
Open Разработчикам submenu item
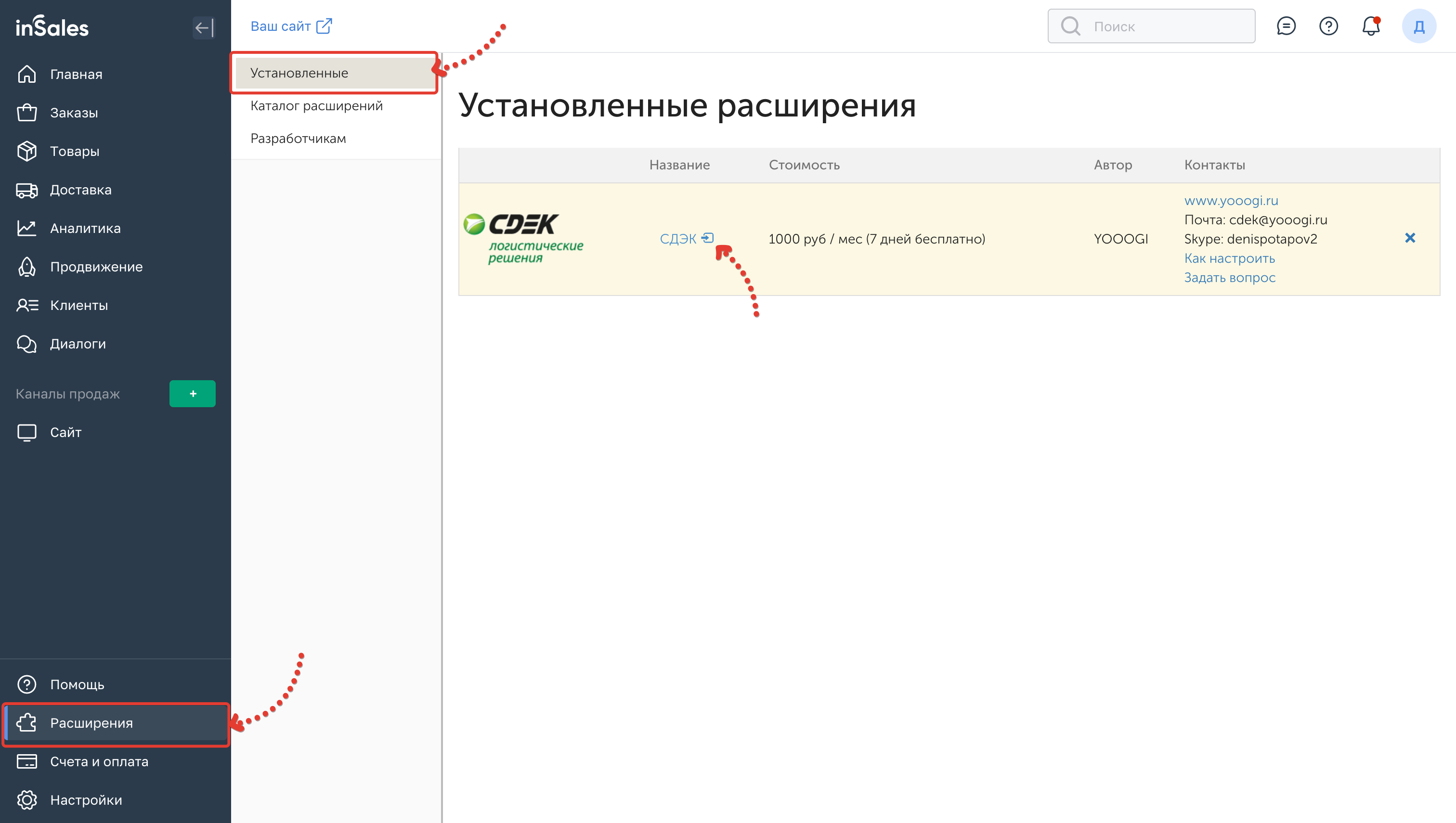pos(298,139)
